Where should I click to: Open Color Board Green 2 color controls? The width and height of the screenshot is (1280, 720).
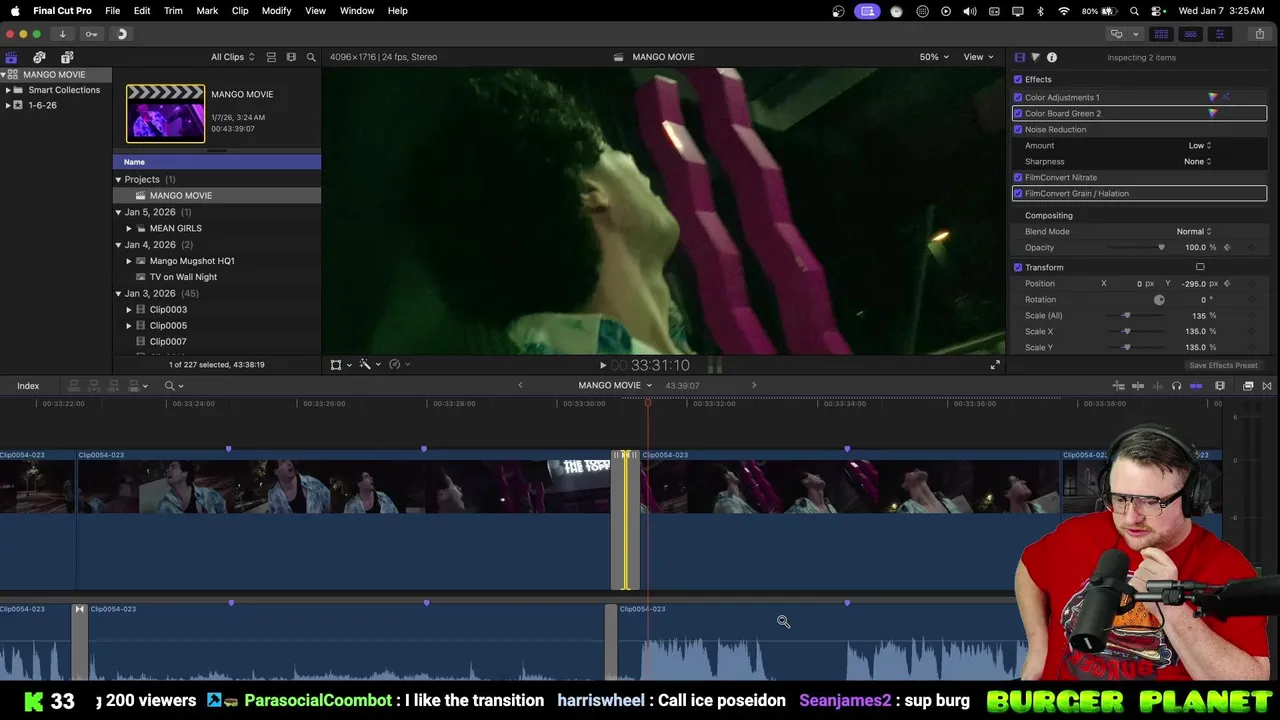click(1213, 113)
